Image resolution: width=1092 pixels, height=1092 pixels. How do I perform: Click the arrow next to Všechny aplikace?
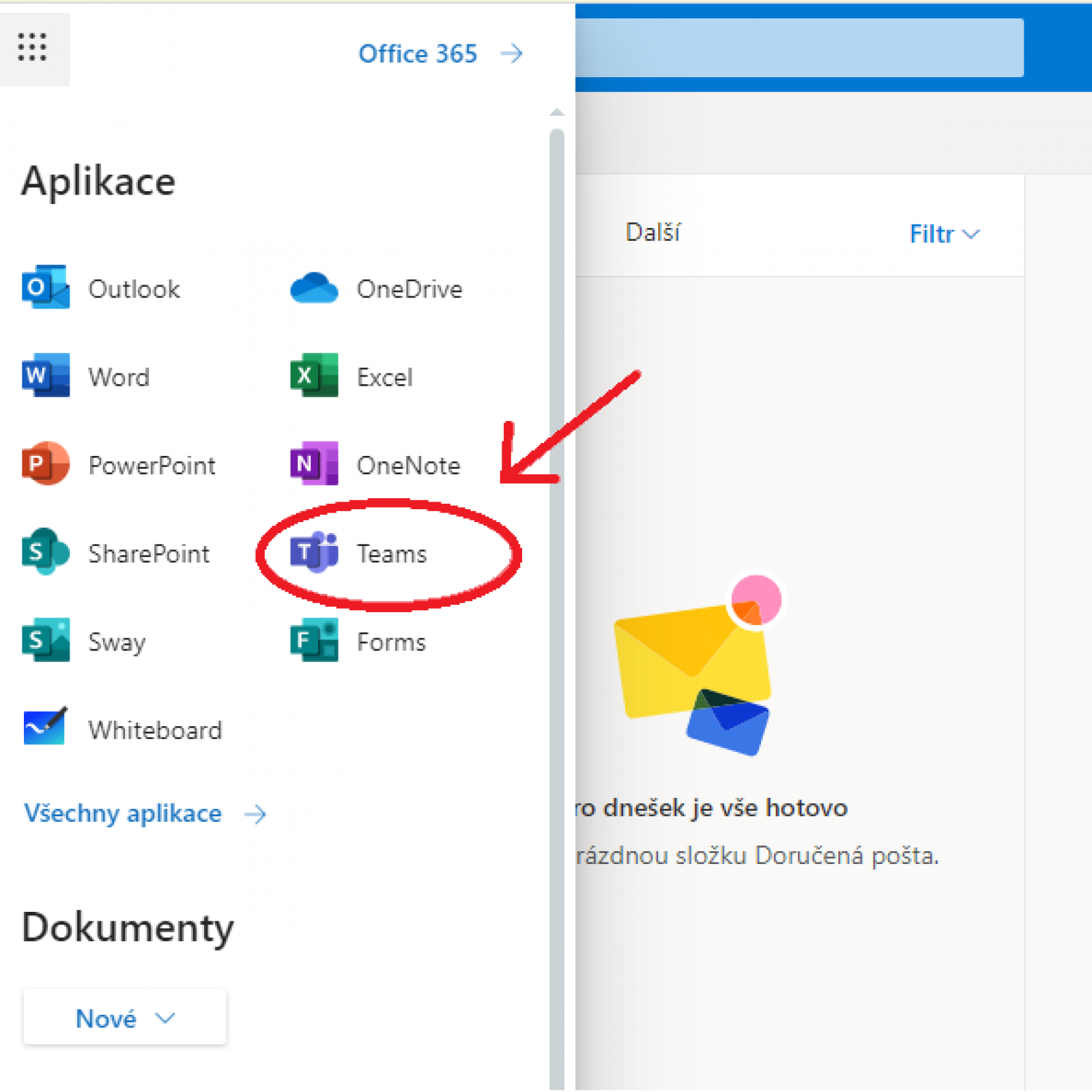pos(255,814)
